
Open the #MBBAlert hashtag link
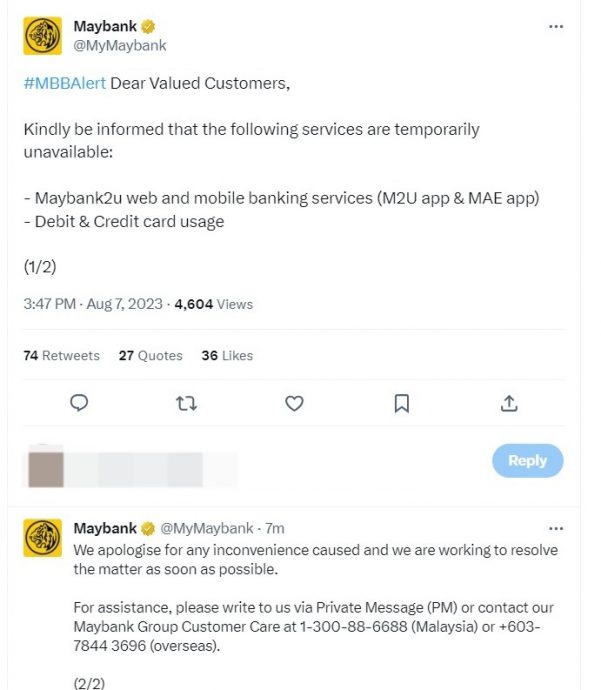64,83
